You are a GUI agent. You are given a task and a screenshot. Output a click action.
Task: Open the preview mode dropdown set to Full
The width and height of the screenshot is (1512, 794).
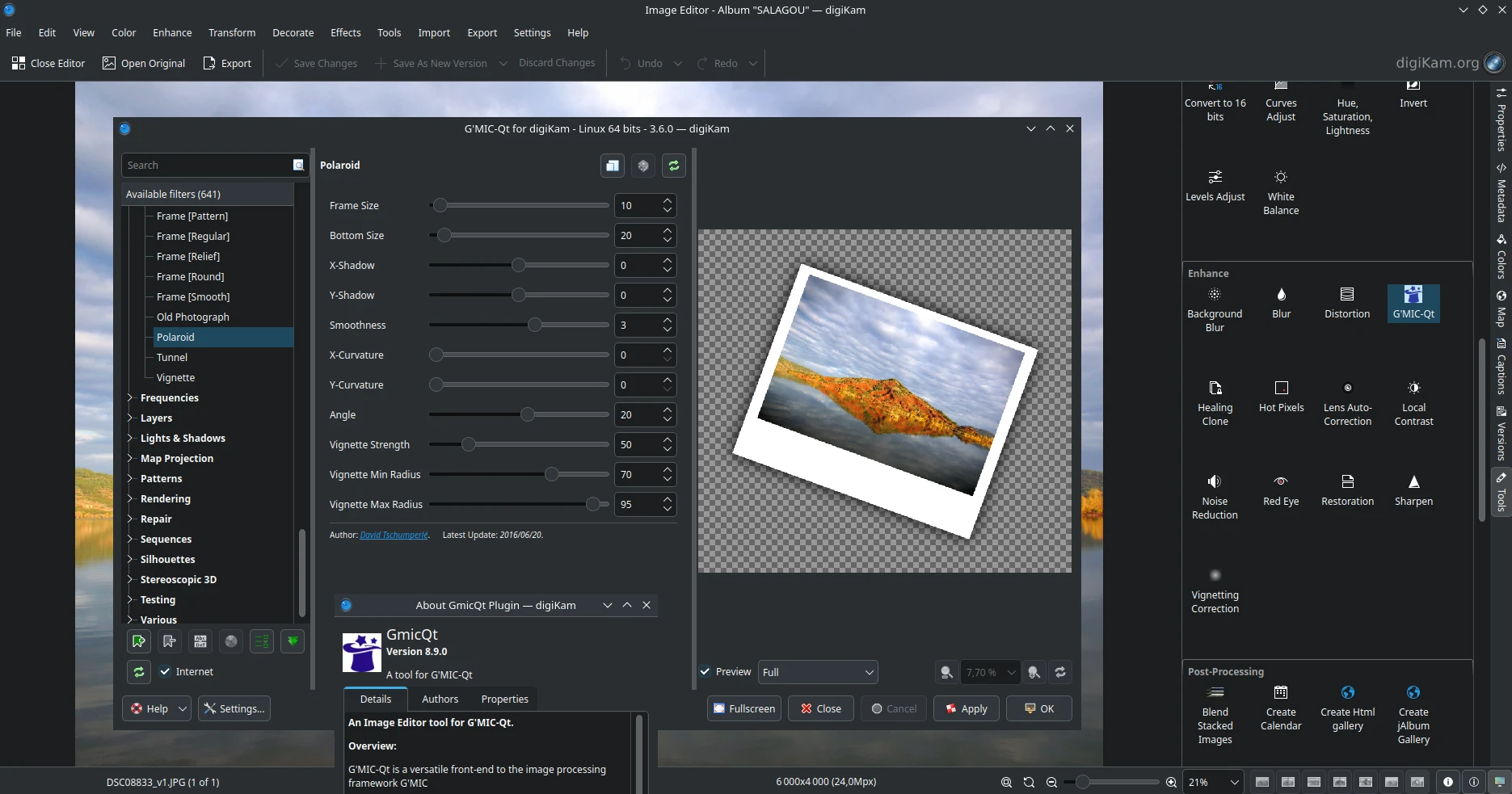tap(817, 671)
